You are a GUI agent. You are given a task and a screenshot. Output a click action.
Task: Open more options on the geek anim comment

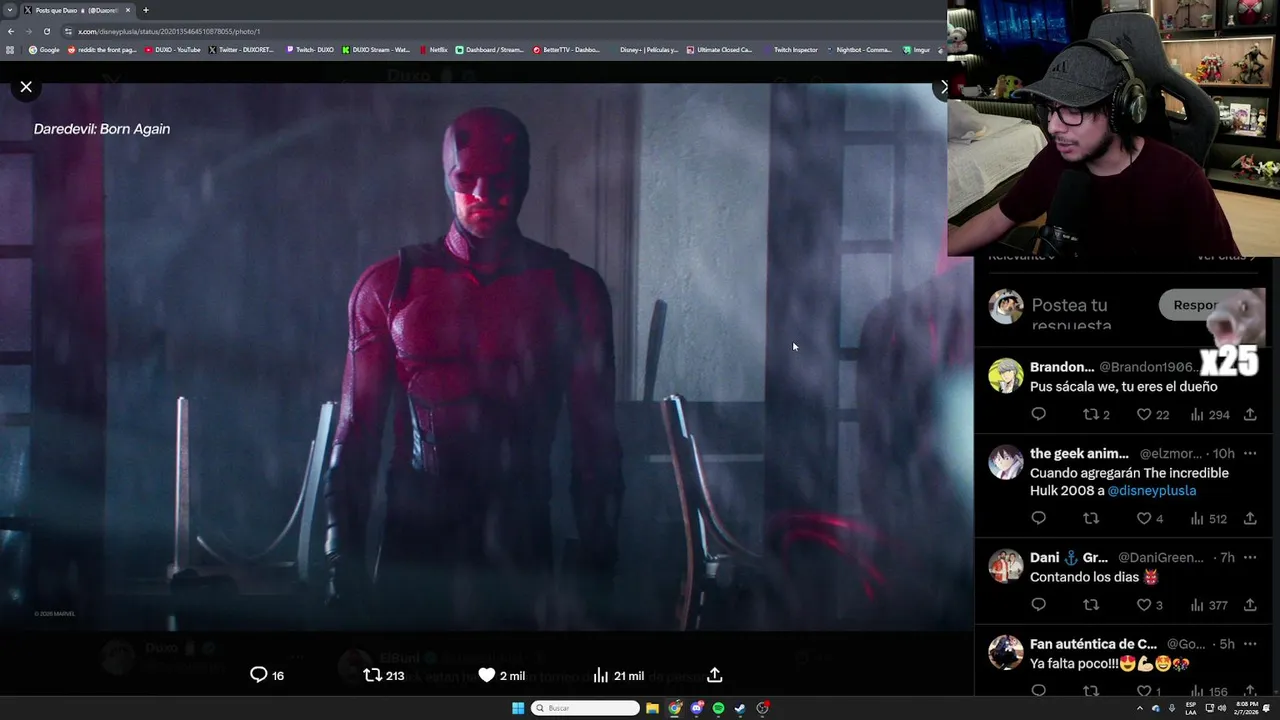point(1250,453)
